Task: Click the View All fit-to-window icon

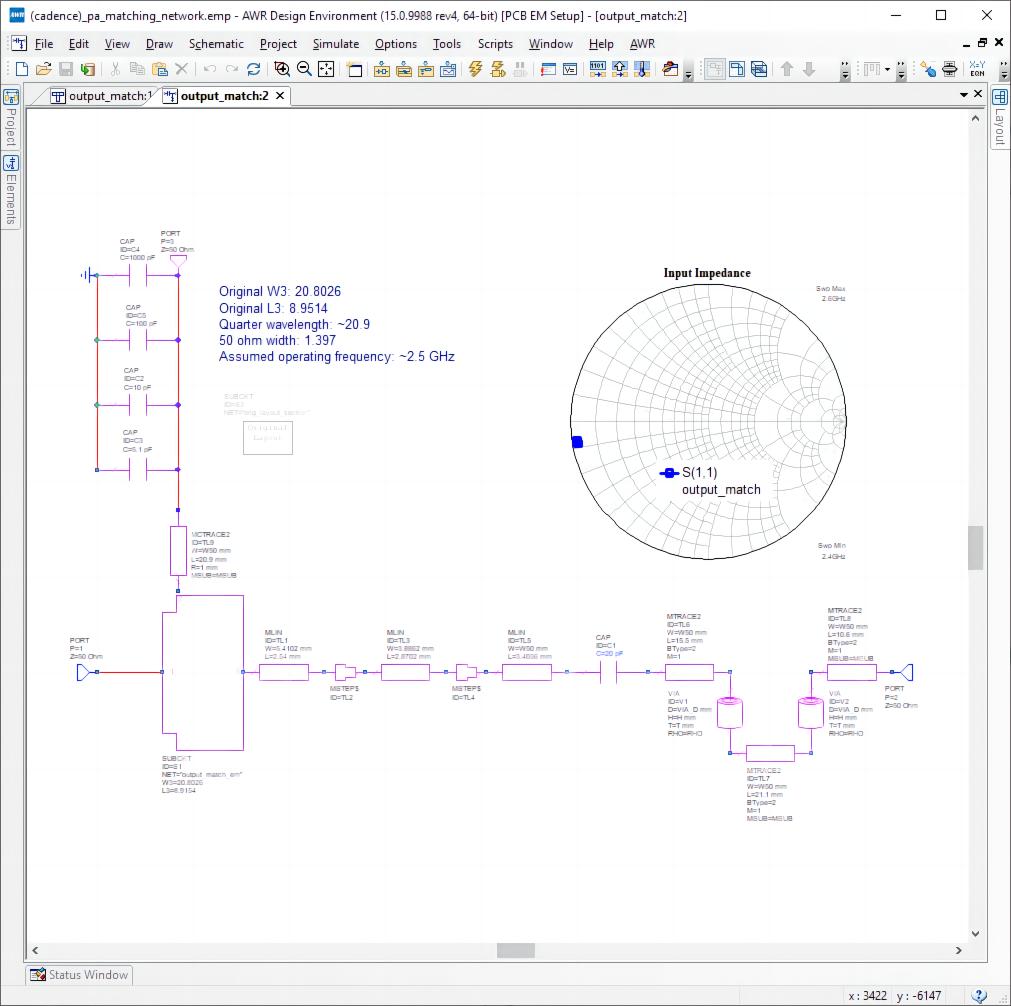Action: click(326, 69)
